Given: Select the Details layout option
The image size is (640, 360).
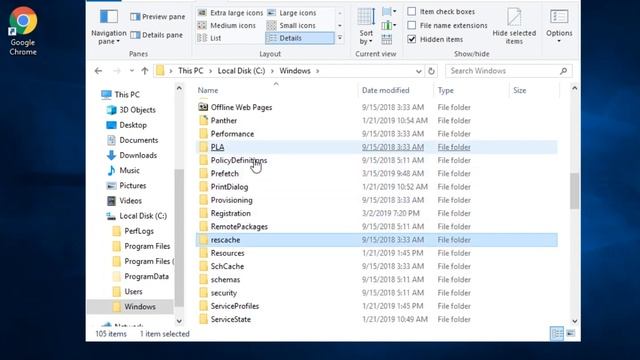Looking at the screenshot, I should [x=299, y=38].
